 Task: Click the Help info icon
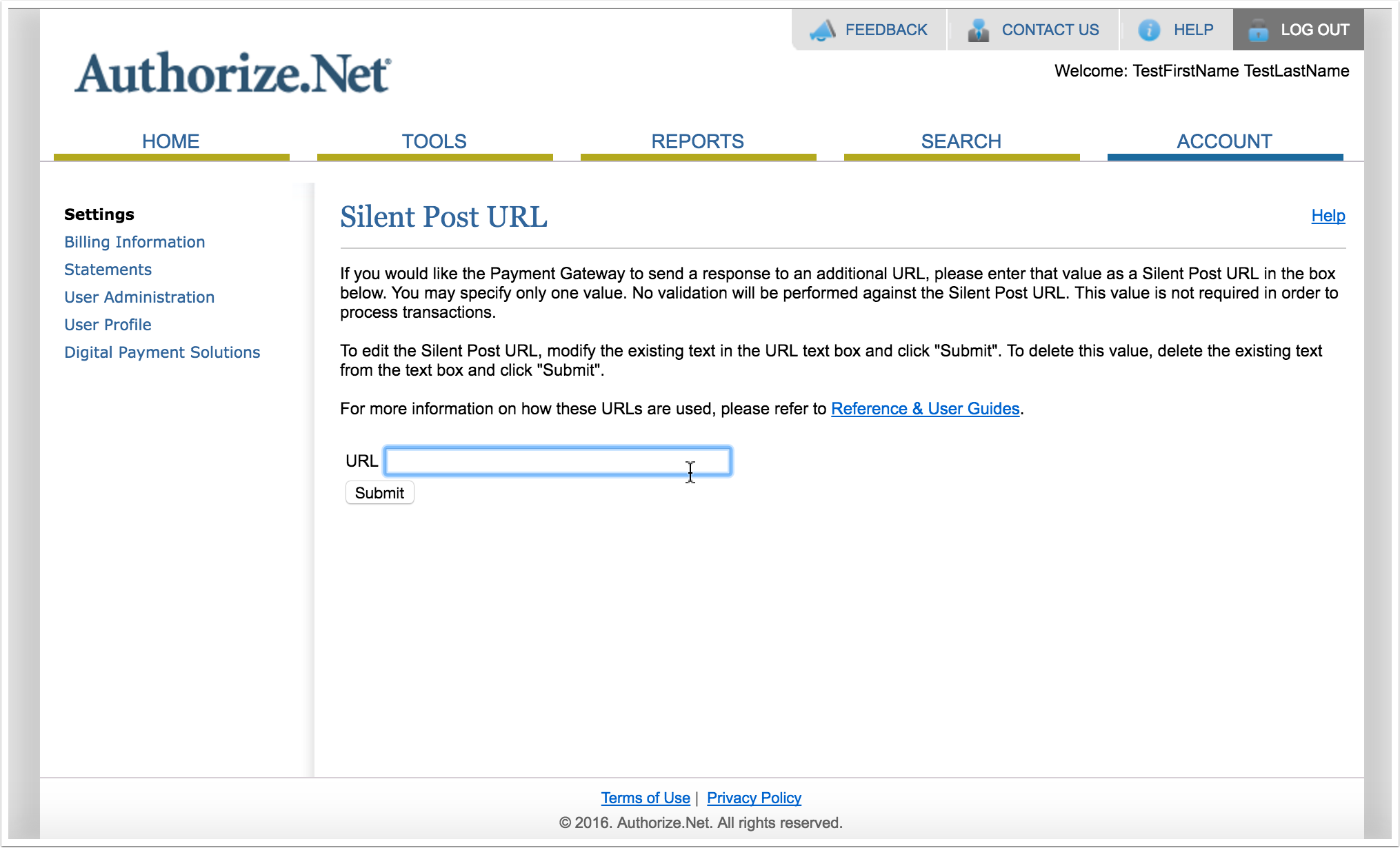click(1149, 30)
